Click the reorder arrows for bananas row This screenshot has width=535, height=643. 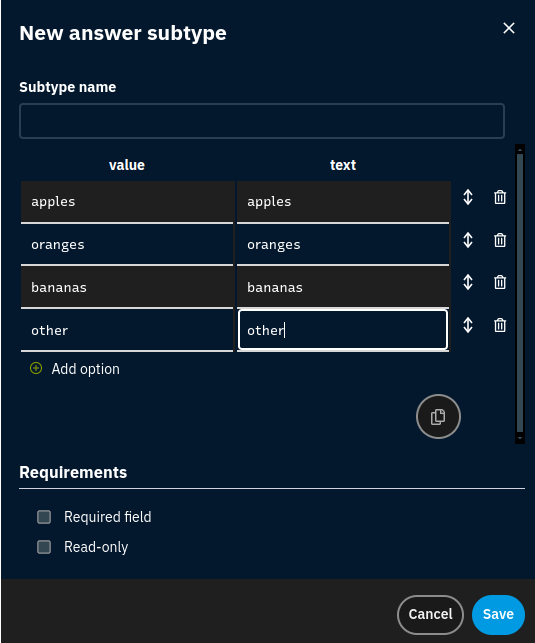(x=468, y=282)
